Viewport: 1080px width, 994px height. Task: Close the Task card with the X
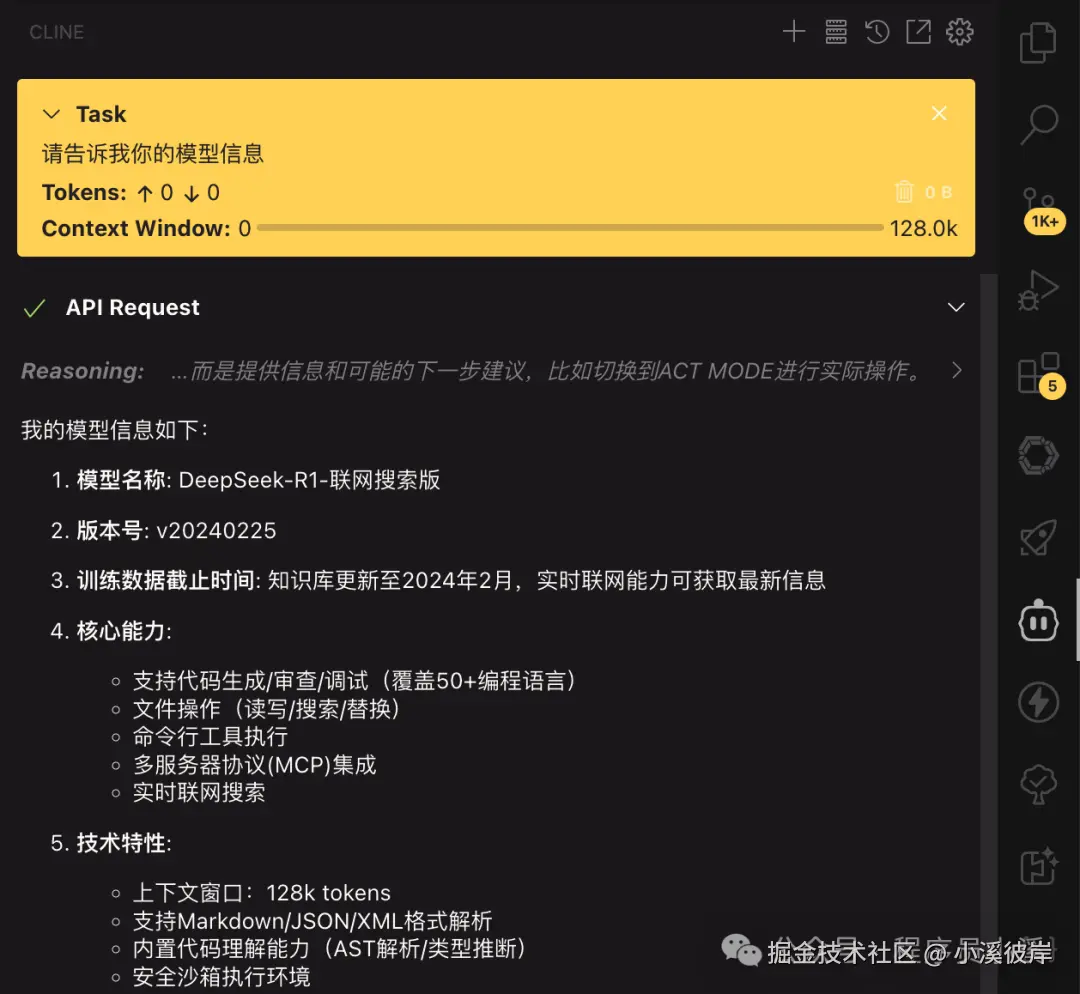[939, 114]
